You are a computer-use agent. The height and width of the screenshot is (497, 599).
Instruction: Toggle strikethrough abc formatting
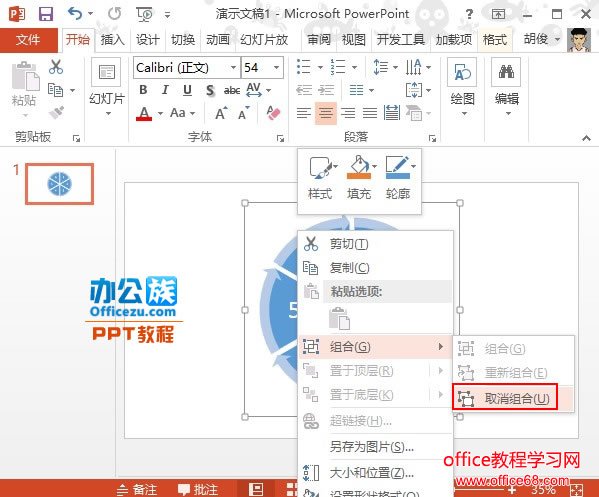[x=232, y=91]
